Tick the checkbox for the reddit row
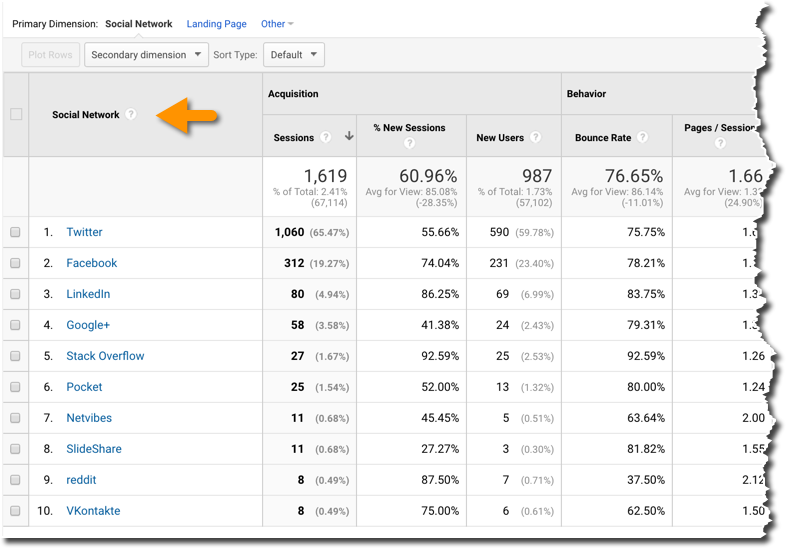The height and width of the screenshot is (548, 787). pos(16,480)
